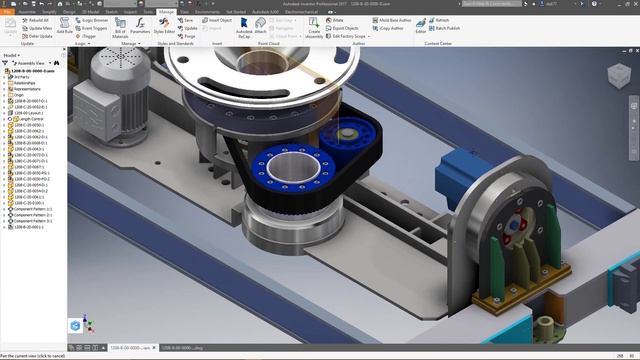This screenshot has width=640, height=360.
Task: Switch to the Sketch ribbon tab
Action: click(111, 12)
